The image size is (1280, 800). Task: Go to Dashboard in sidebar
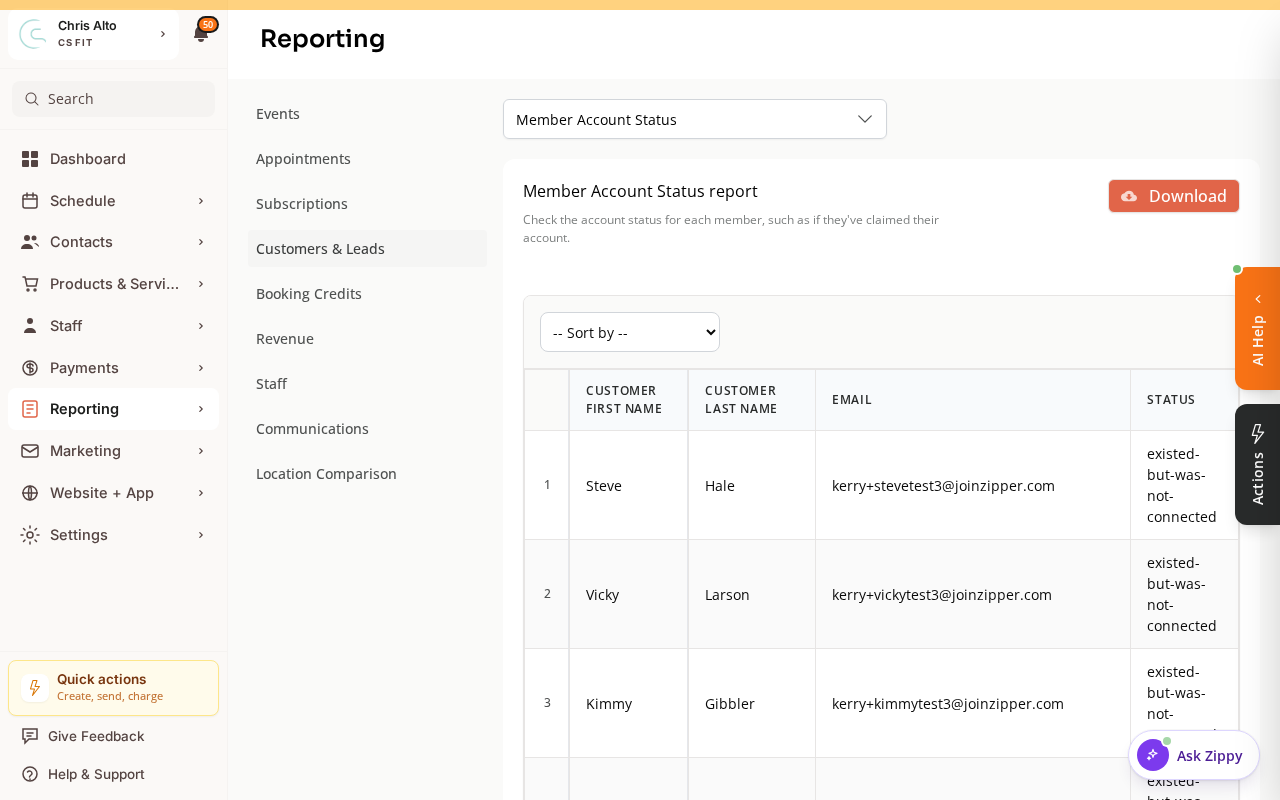[113, 159]
